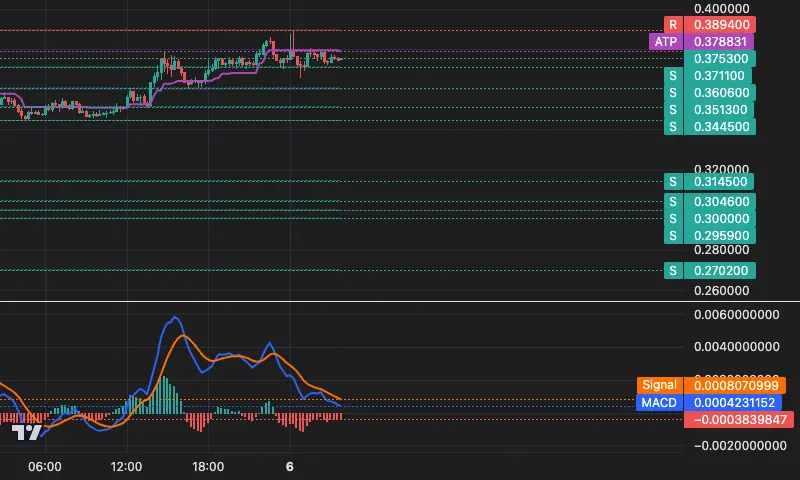Click the 0.270200 support price label
The height and width of the screenshot is (480, 800).
tap(720, 270)
